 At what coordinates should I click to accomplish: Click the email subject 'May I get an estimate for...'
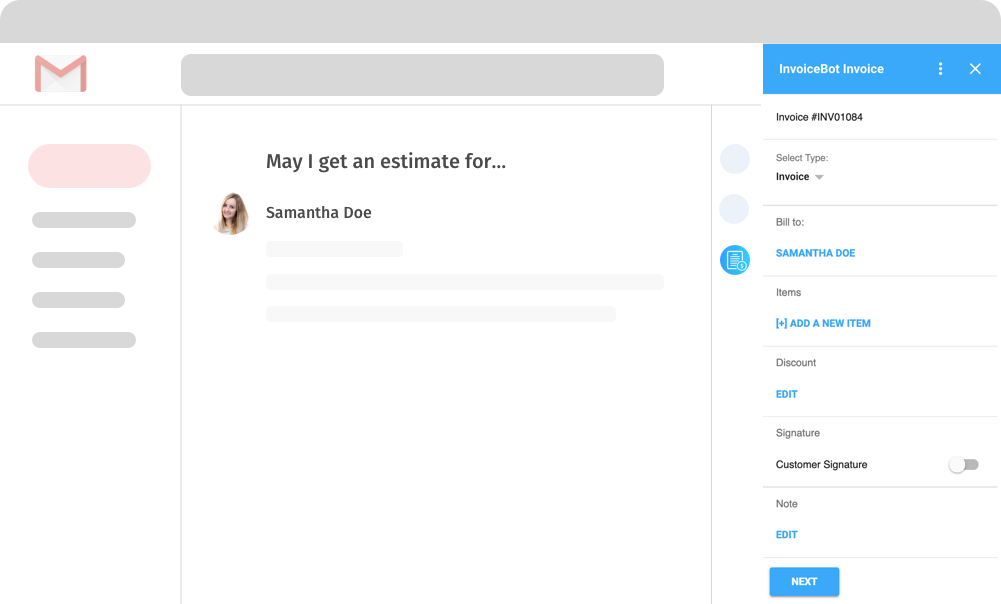(385, 162)
